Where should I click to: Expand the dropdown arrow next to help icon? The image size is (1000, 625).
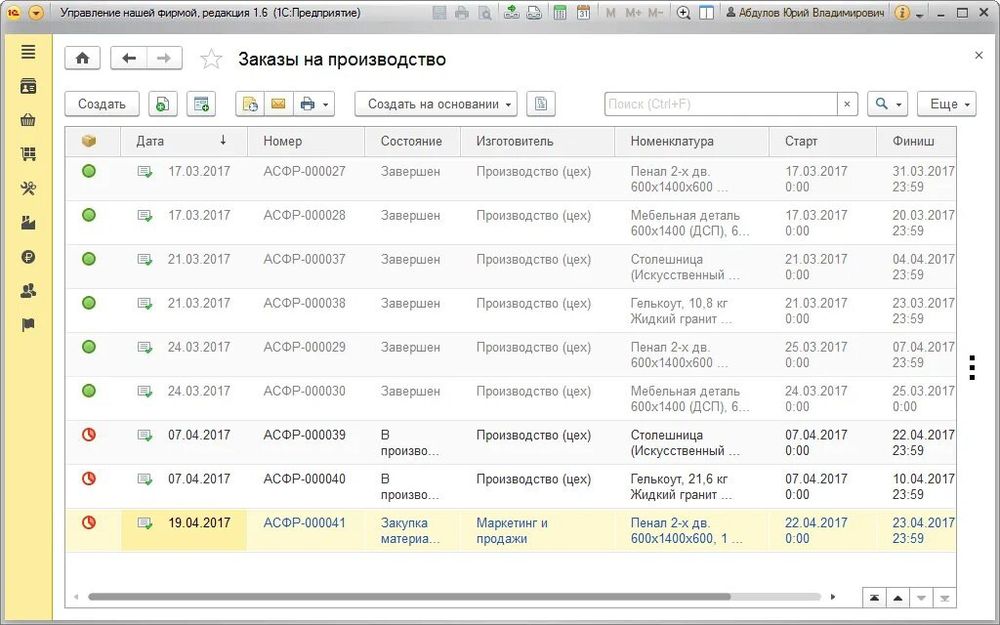(x=919, y=14)
